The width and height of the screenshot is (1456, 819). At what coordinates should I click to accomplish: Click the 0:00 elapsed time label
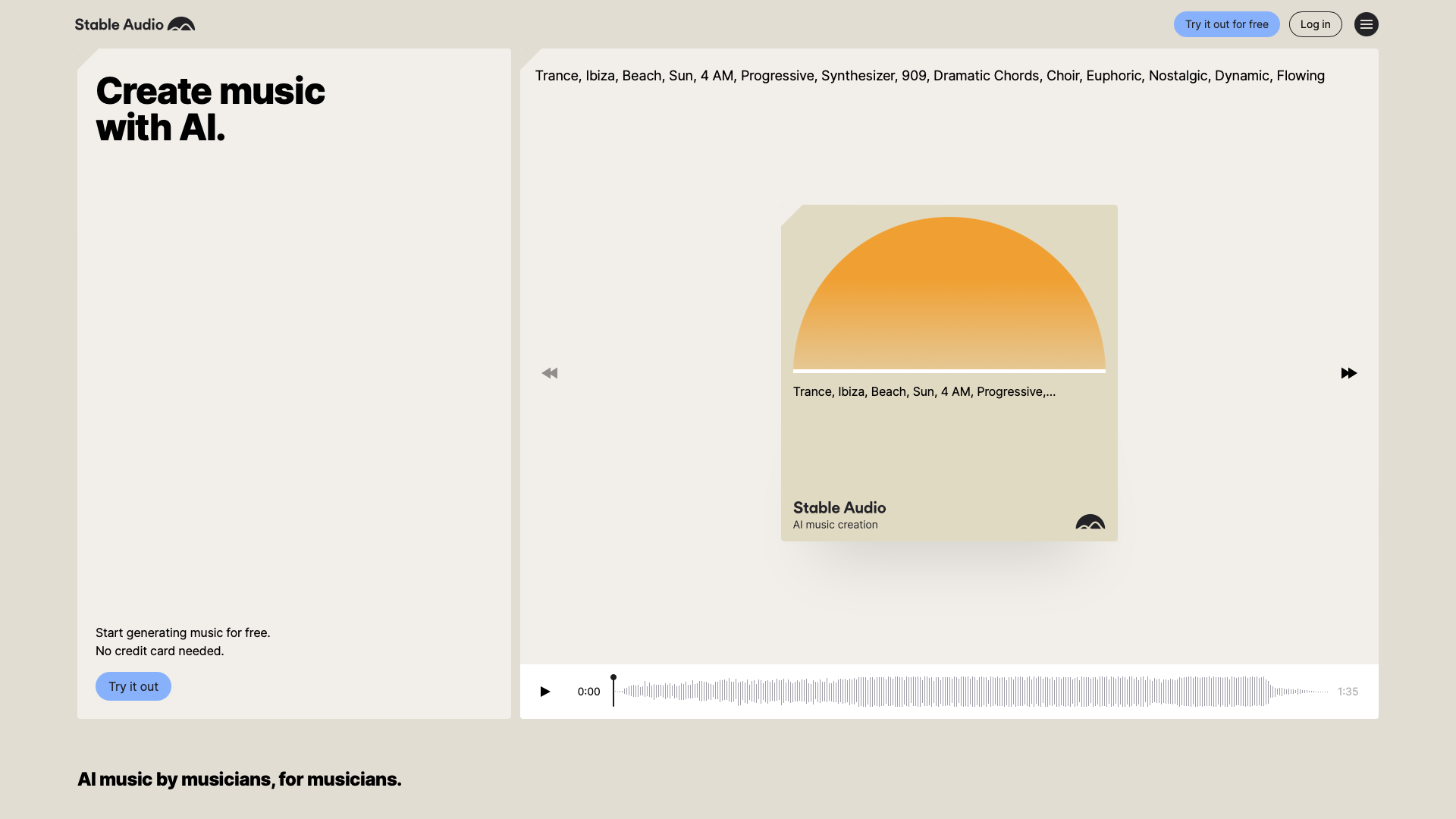point(588,692)
